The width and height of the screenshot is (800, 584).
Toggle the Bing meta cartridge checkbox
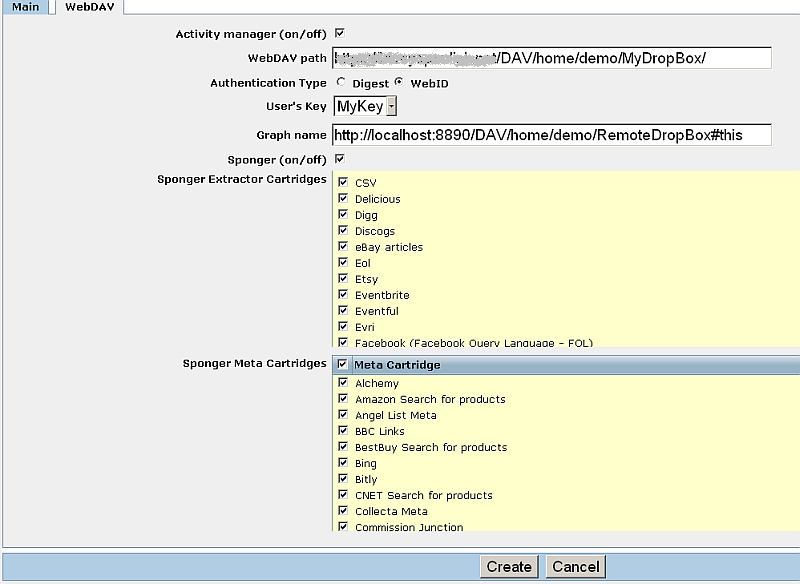click(x=343, y=463)
